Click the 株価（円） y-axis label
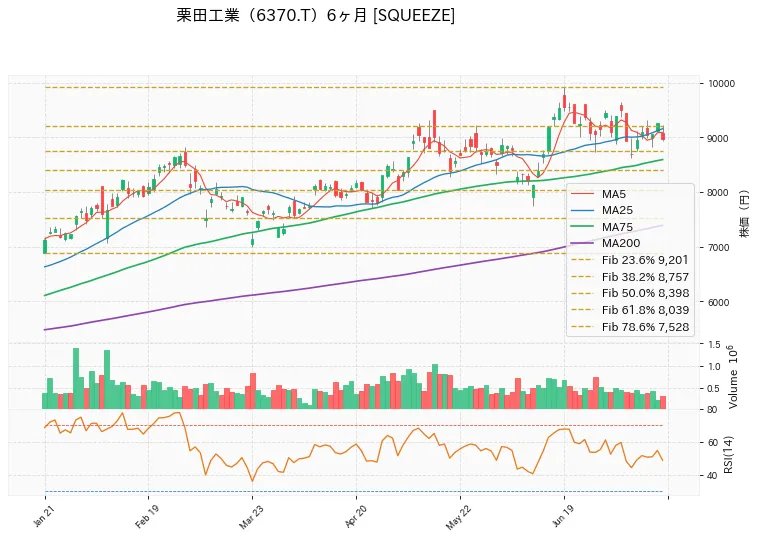 pyautogui.click(x=745, y=213)
